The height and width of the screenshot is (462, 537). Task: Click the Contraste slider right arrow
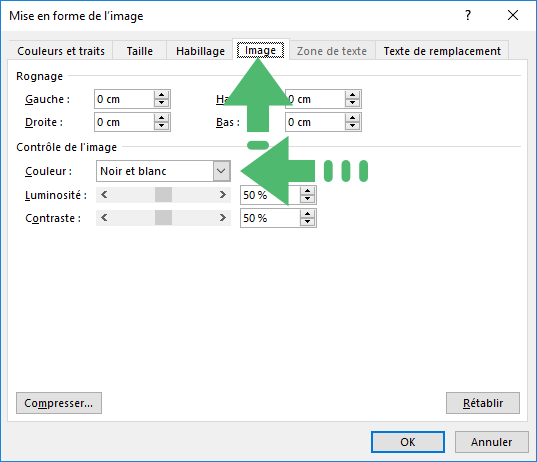(x=223, y=218)
